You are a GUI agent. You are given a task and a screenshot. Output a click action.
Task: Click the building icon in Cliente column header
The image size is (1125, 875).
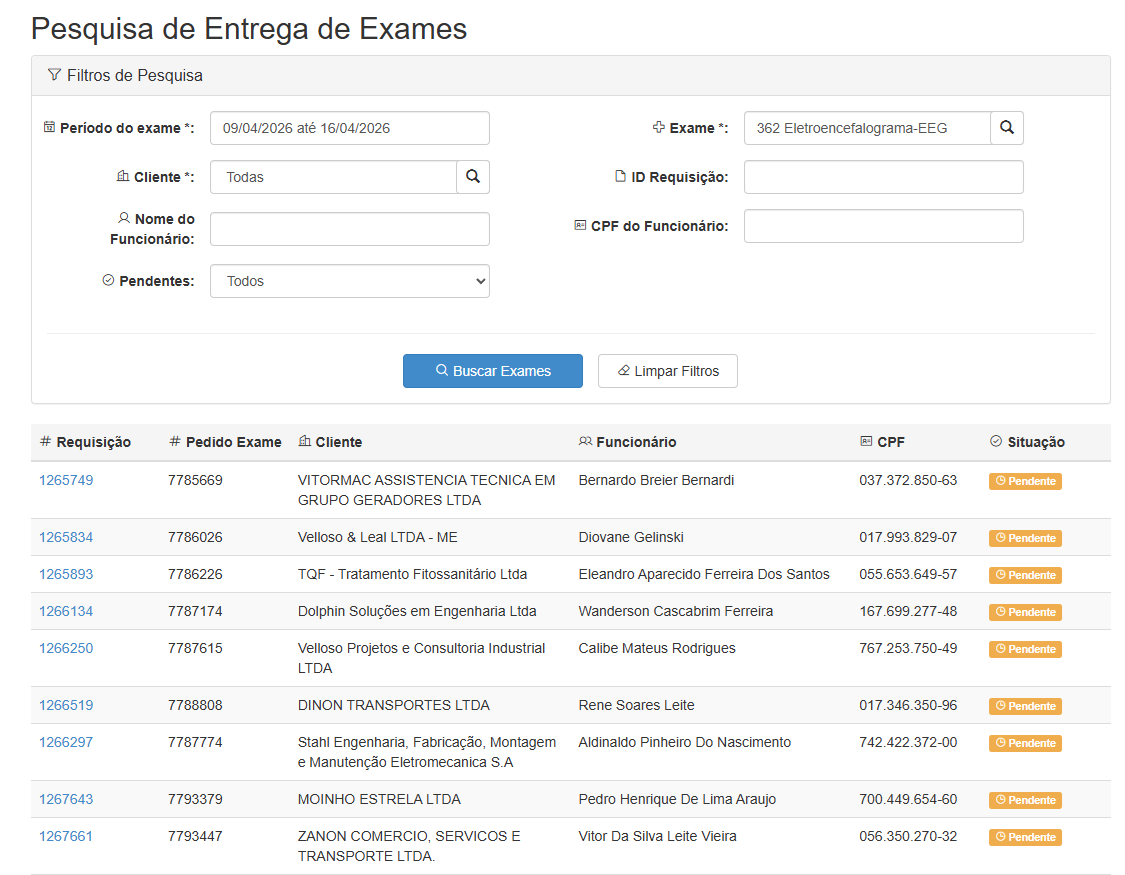(304, 441)
